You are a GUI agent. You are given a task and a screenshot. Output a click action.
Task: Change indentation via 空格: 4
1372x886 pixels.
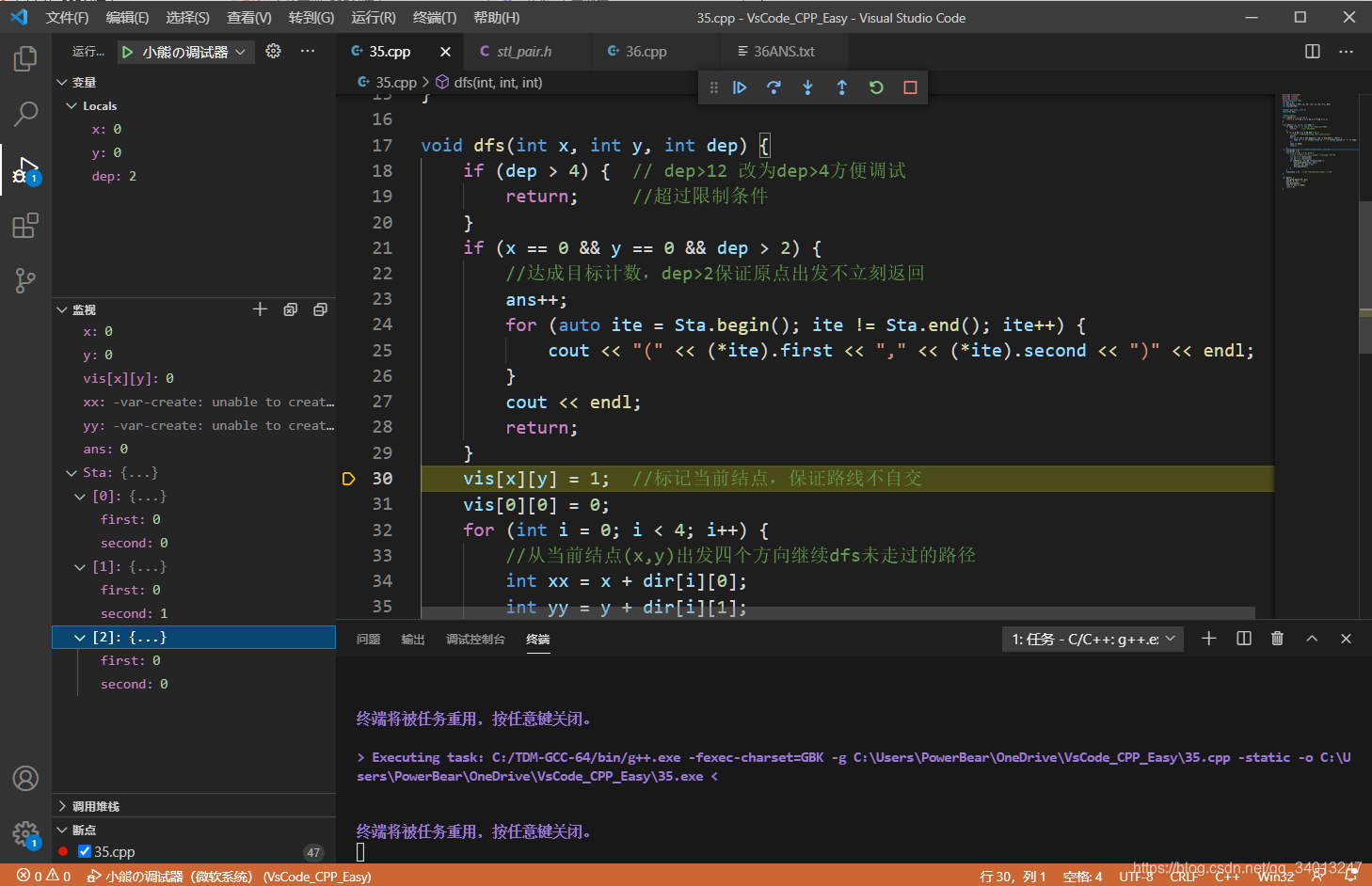pyautogui.click(x=1082, y=876)
